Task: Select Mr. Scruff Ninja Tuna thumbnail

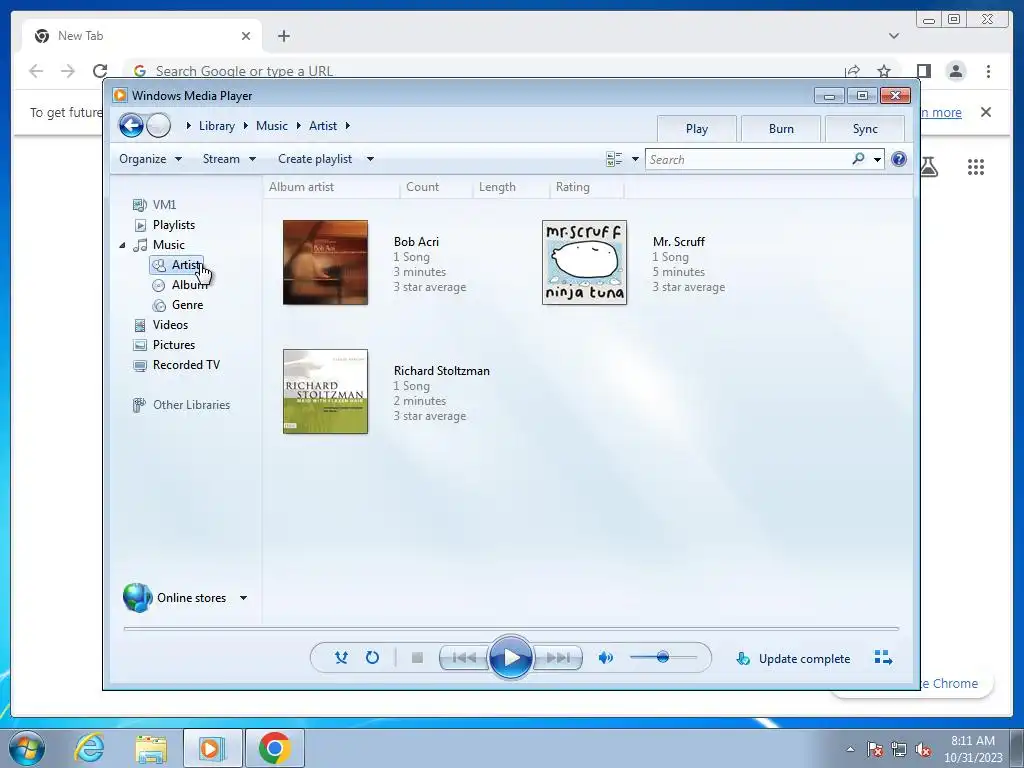Action: [x=584, y=263]
